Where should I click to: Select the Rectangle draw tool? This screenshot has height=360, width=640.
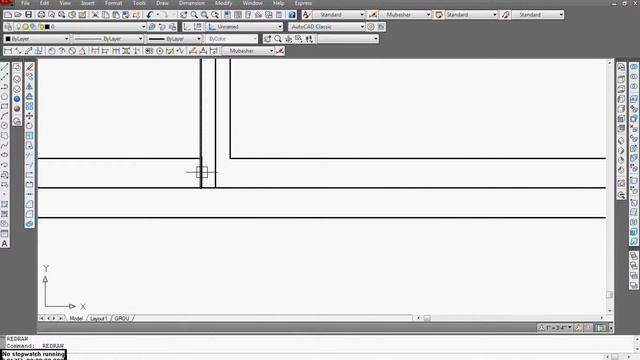tap(4, 106)
